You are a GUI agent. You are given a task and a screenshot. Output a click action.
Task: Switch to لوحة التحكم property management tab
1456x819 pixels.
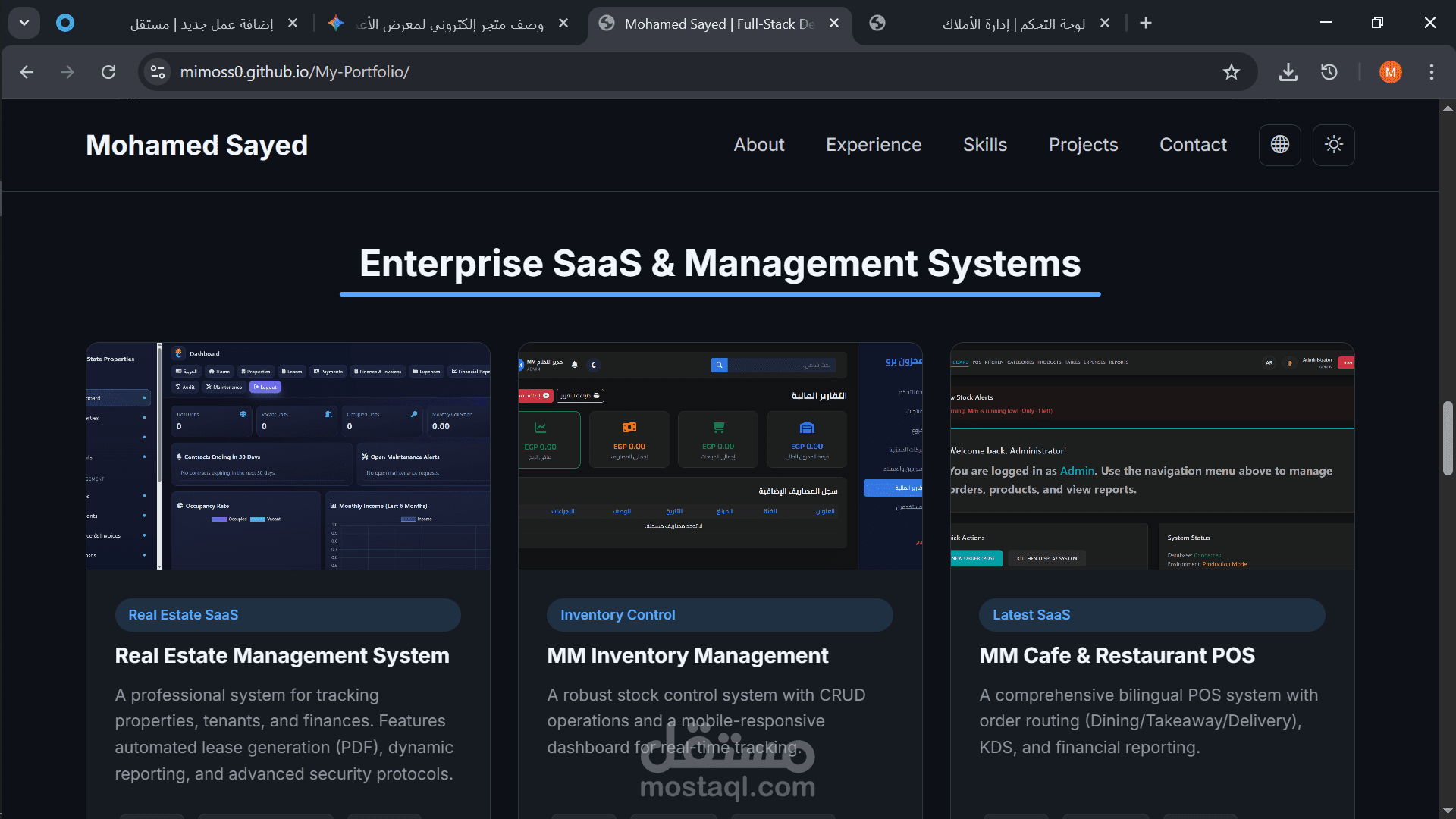pos(1012,24)
